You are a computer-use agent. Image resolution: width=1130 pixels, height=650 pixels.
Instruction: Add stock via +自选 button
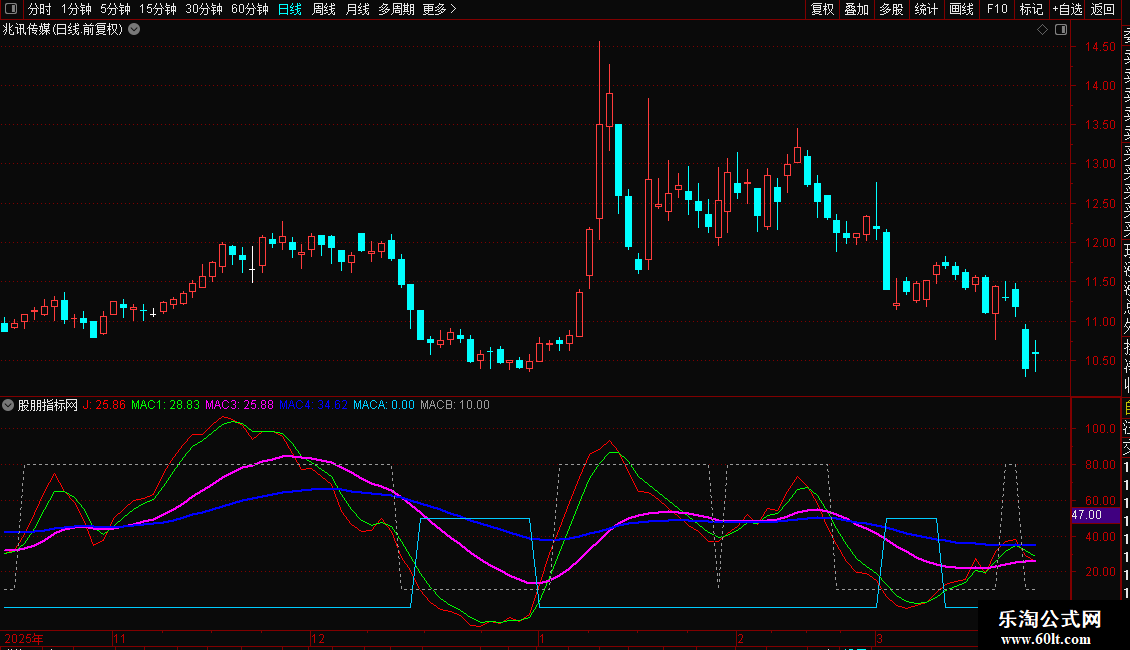[x=1067, y=9]
